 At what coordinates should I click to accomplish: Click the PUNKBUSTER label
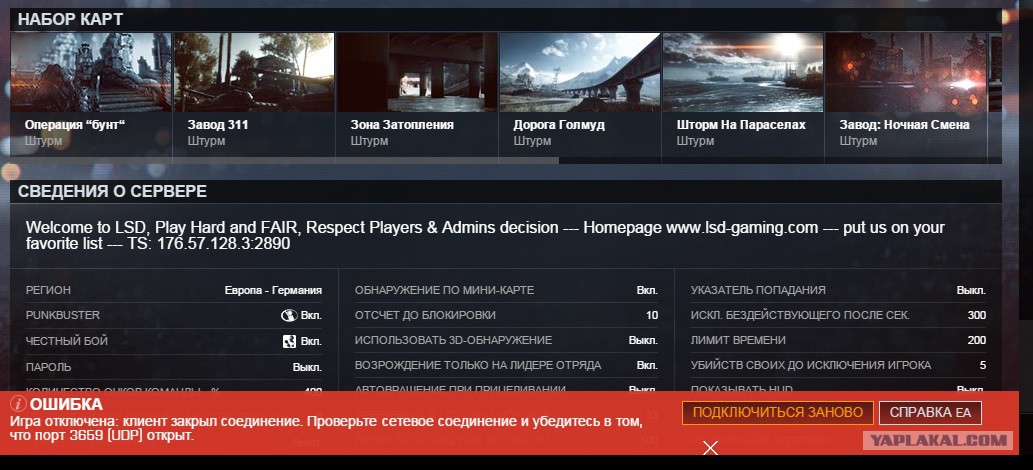(x=63, y=316)
